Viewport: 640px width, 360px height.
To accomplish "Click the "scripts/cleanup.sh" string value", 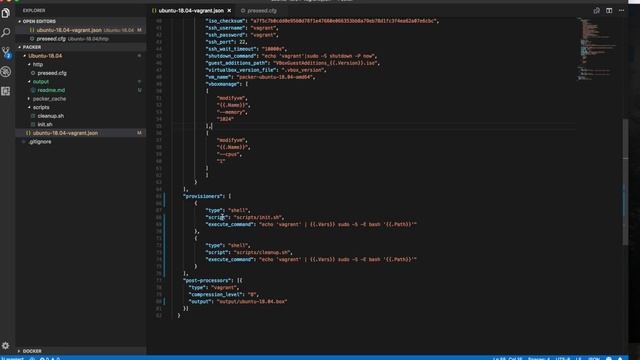I will [262, 252].
